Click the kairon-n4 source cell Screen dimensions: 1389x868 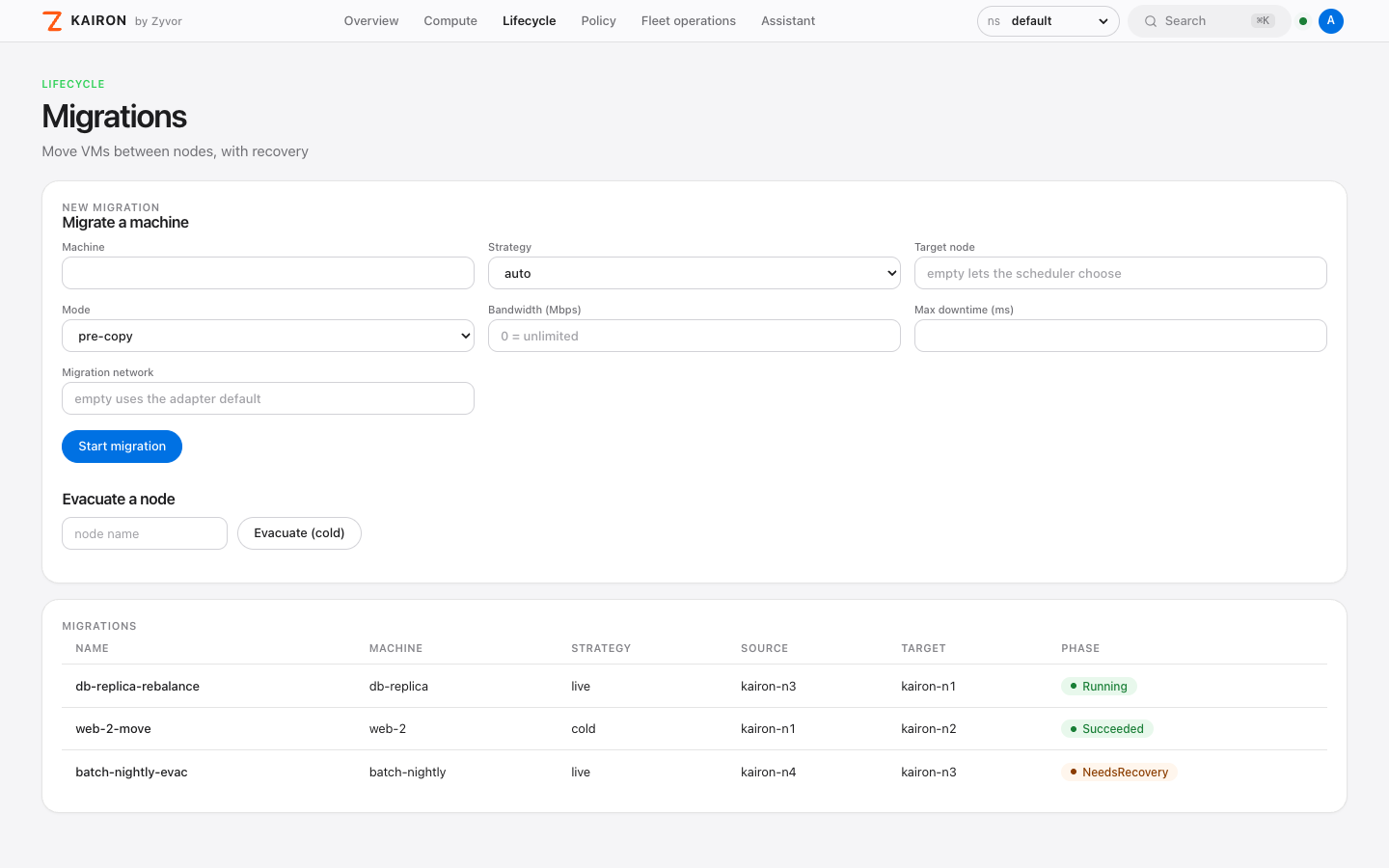pos(769,773)
